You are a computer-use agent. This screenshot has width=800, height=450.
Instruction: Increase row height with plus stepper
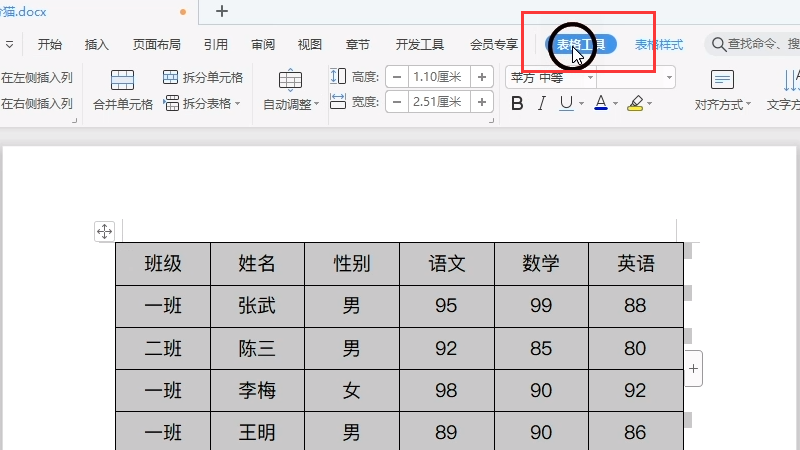point(482,77)
